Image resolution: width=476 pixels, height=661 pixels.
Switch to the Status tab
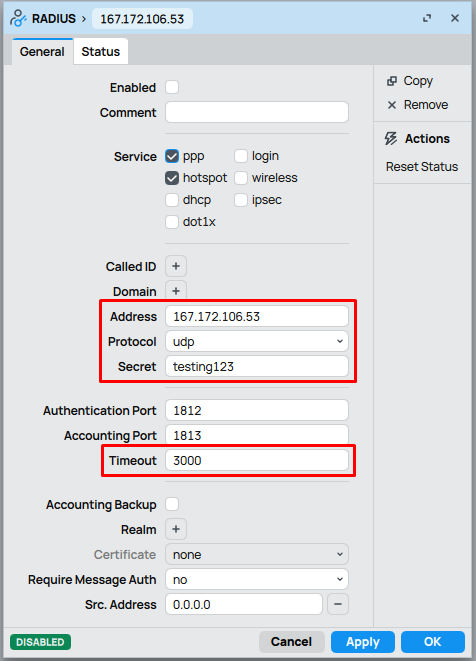101,51
